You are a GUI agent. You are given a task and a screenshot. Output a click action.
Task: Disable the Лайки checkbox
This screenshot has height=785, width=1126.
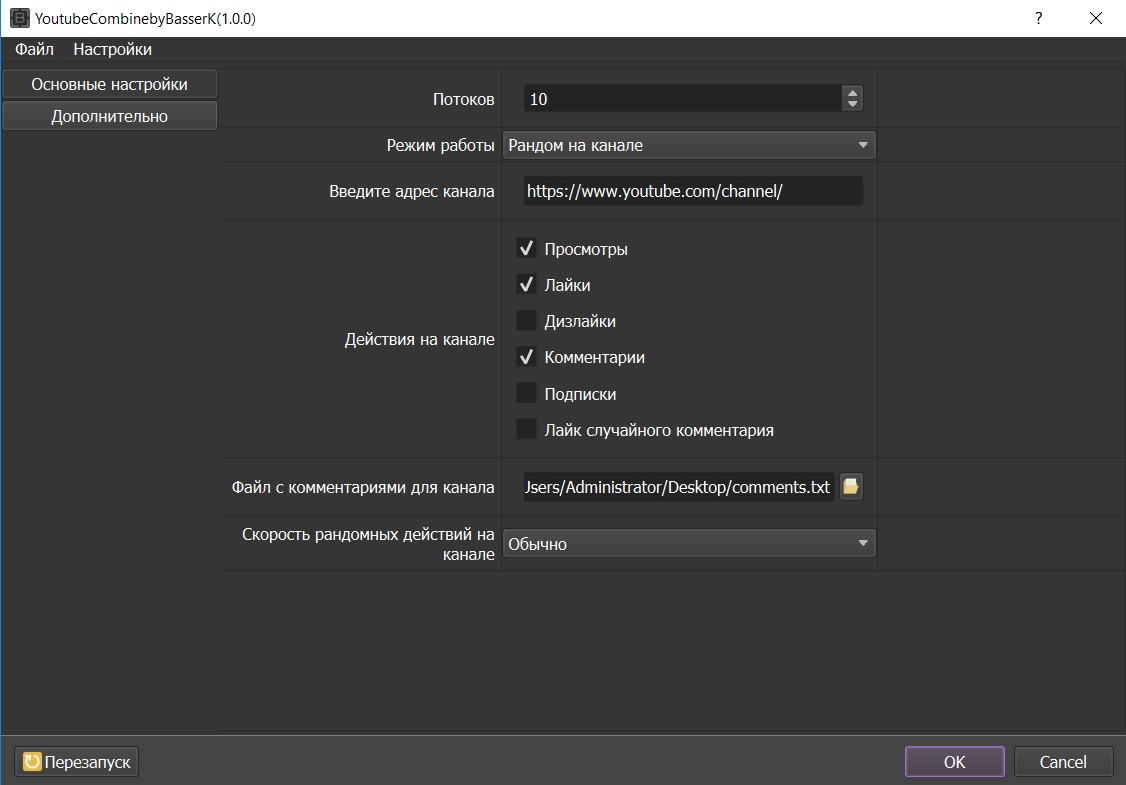coord(526,284)
